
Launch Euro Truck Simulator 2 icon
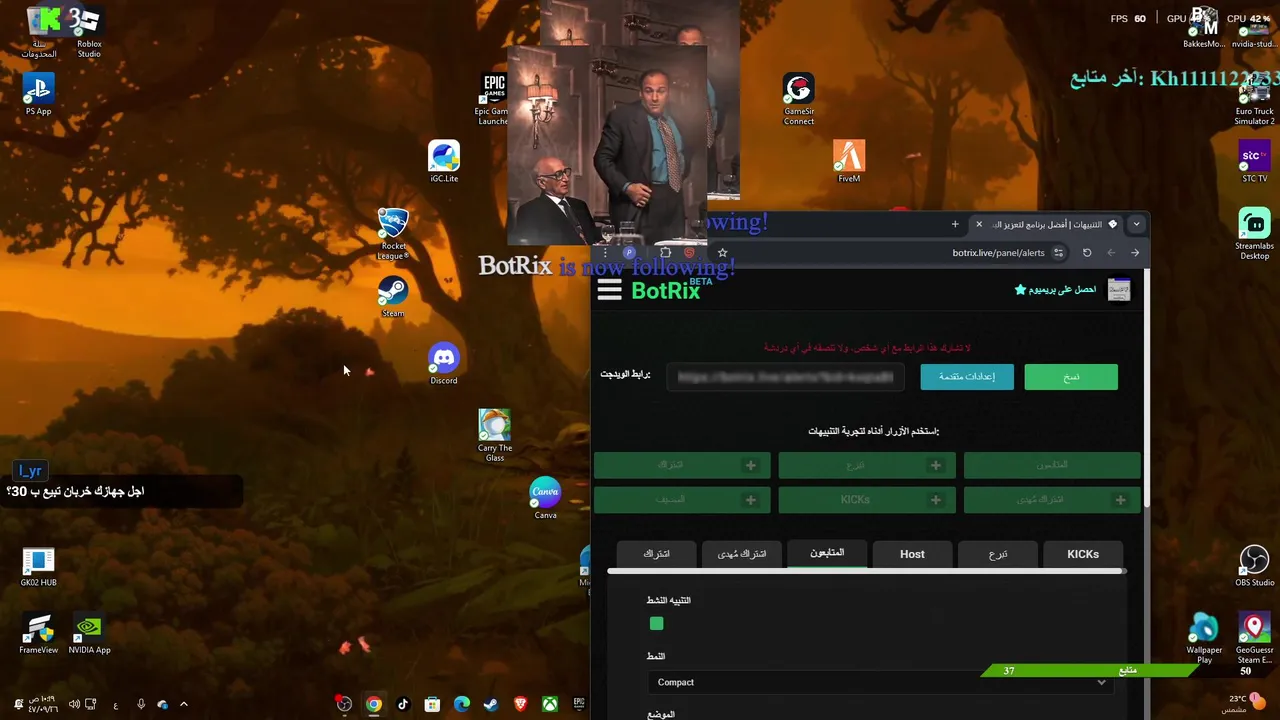pos(1254,100)
